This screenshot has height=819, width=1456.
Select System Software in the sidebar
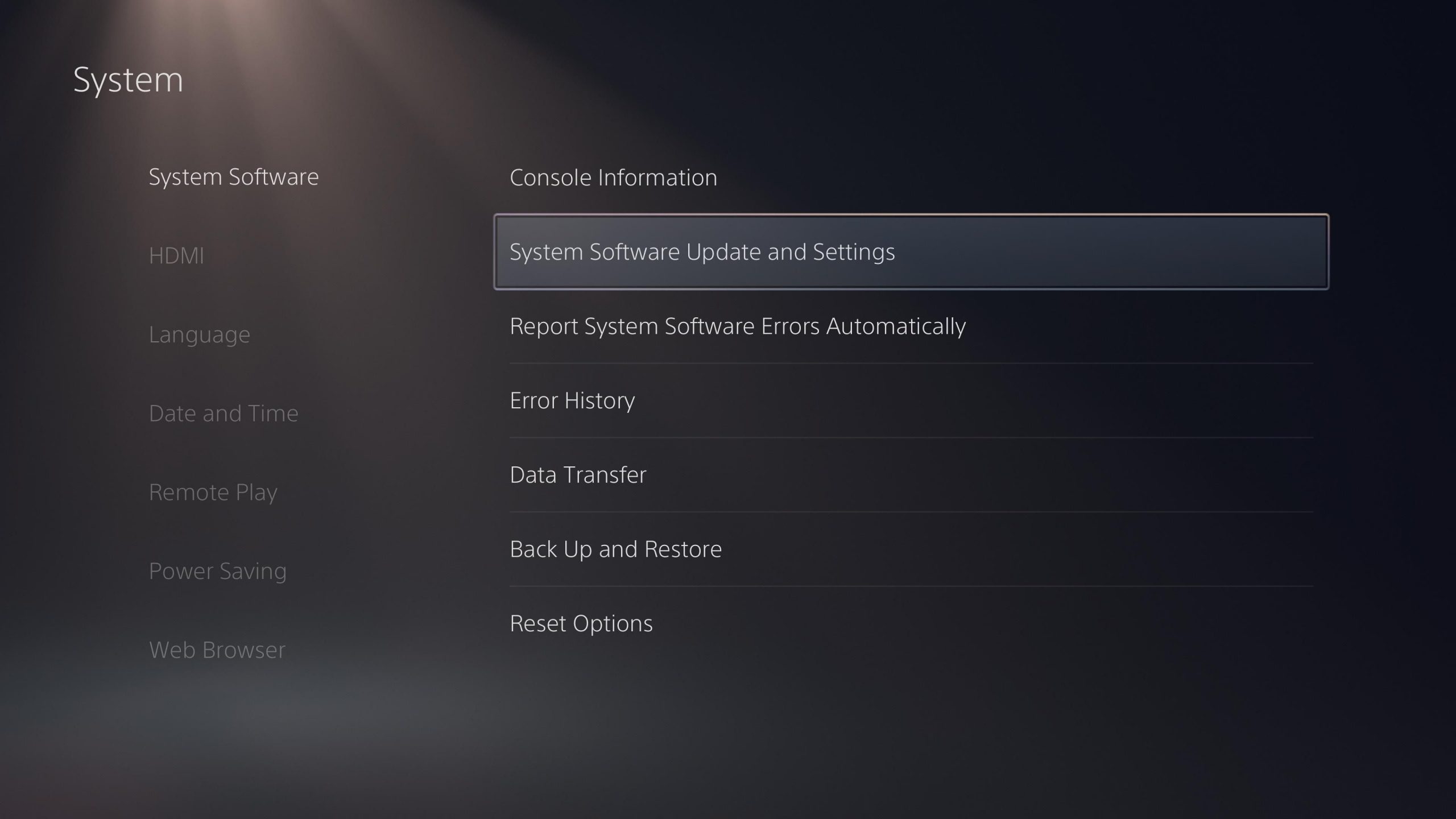(x=233, y=177)
